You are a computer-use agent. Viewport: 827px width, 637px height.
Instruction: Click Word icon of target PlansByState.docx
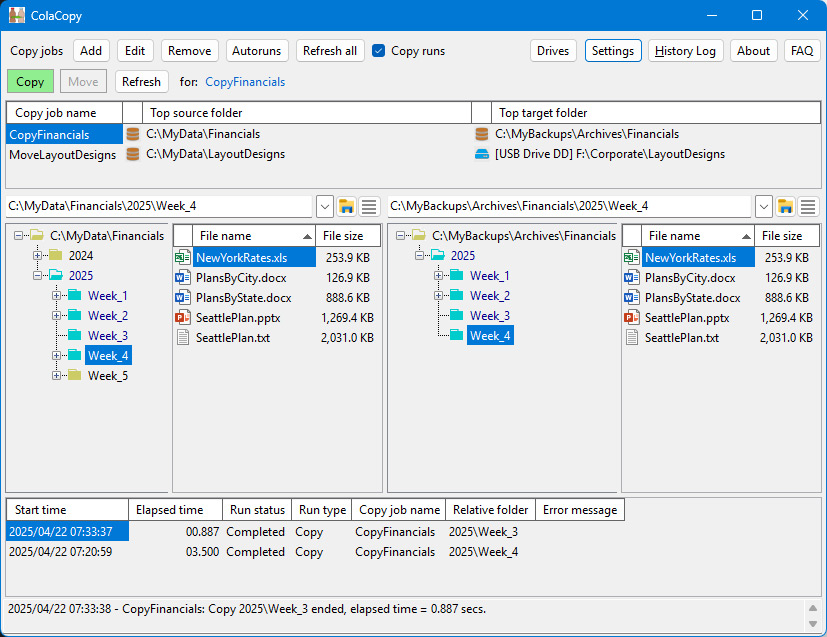tap(631, 297)
